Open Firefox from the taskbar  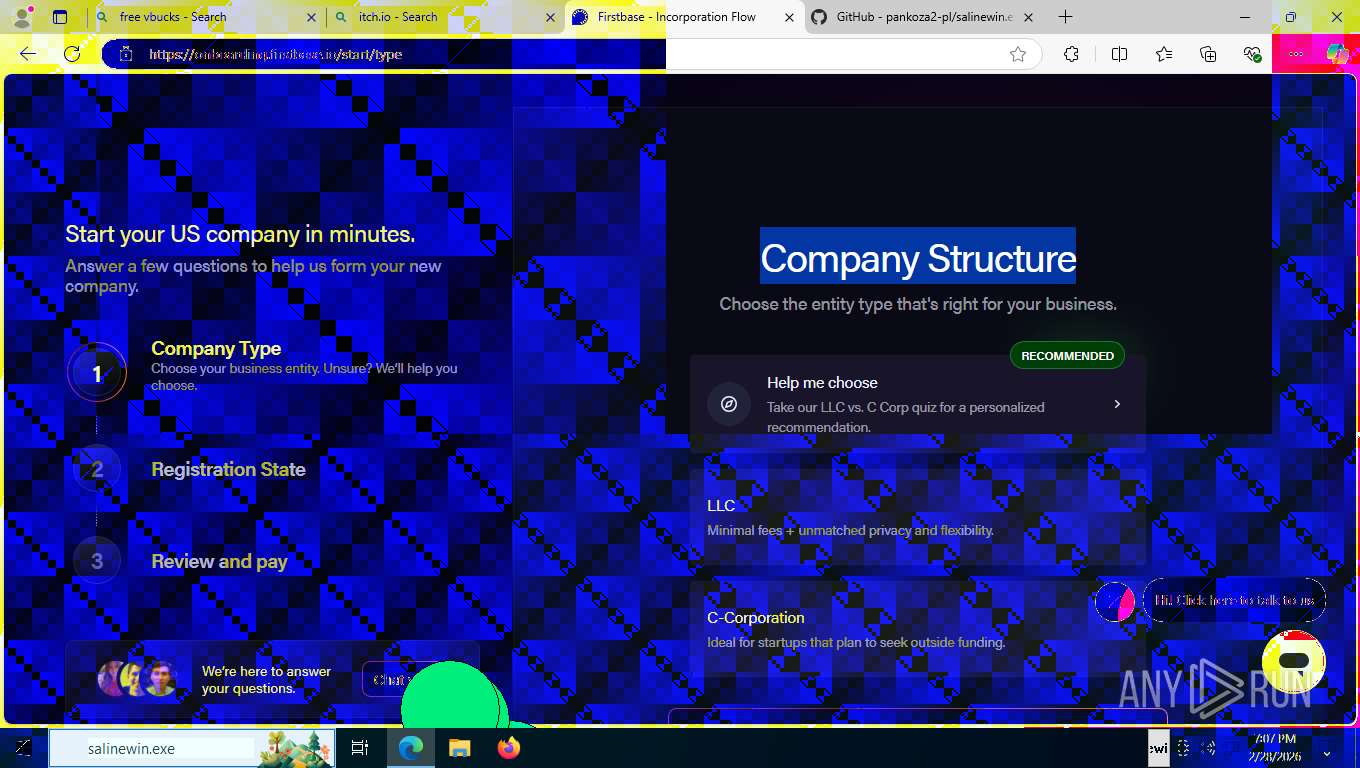coord(509,747)
